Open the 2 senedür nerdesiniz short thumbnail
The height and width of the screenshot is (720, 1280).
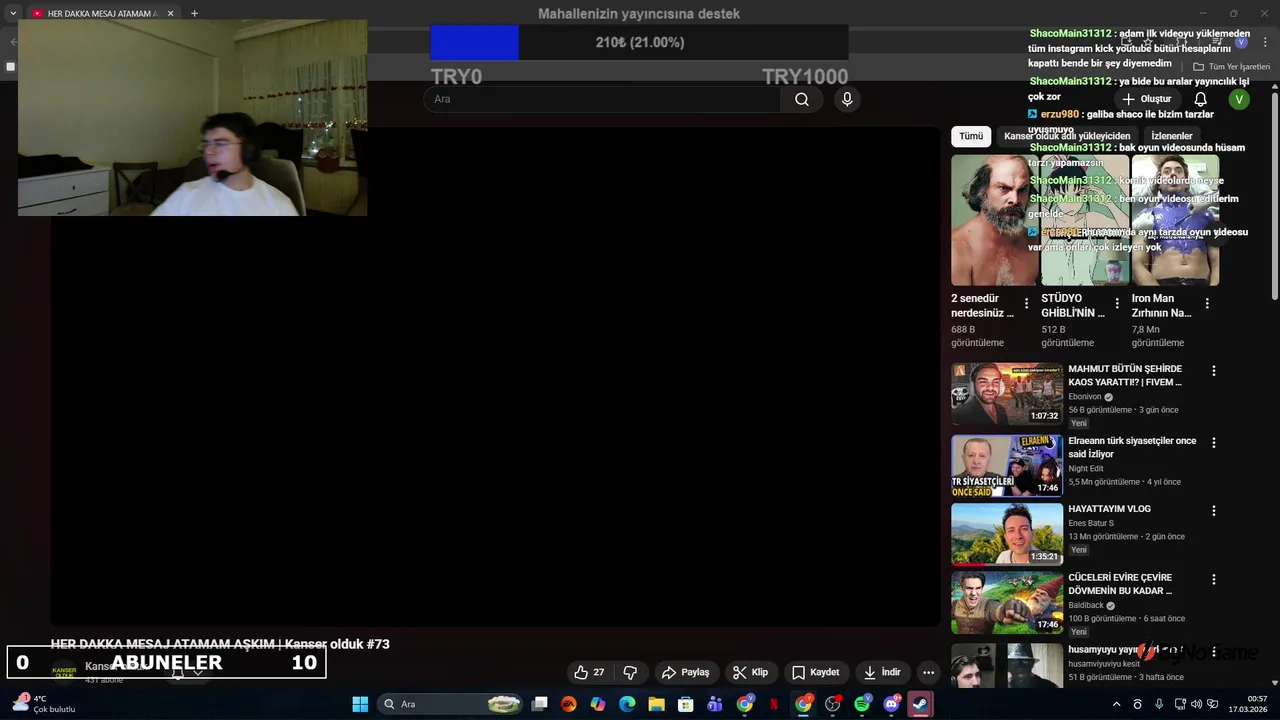[993, 220]
